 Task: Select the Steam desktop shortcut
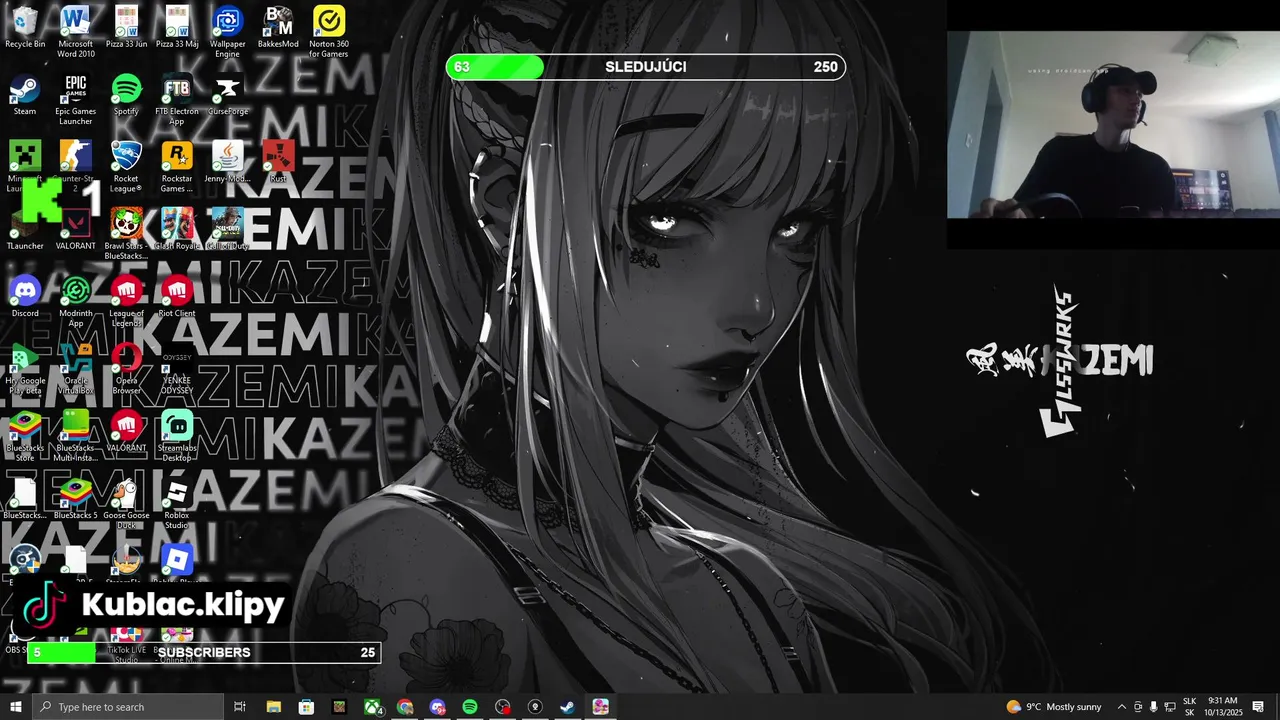pyautogui.click(x=25, y=95)
